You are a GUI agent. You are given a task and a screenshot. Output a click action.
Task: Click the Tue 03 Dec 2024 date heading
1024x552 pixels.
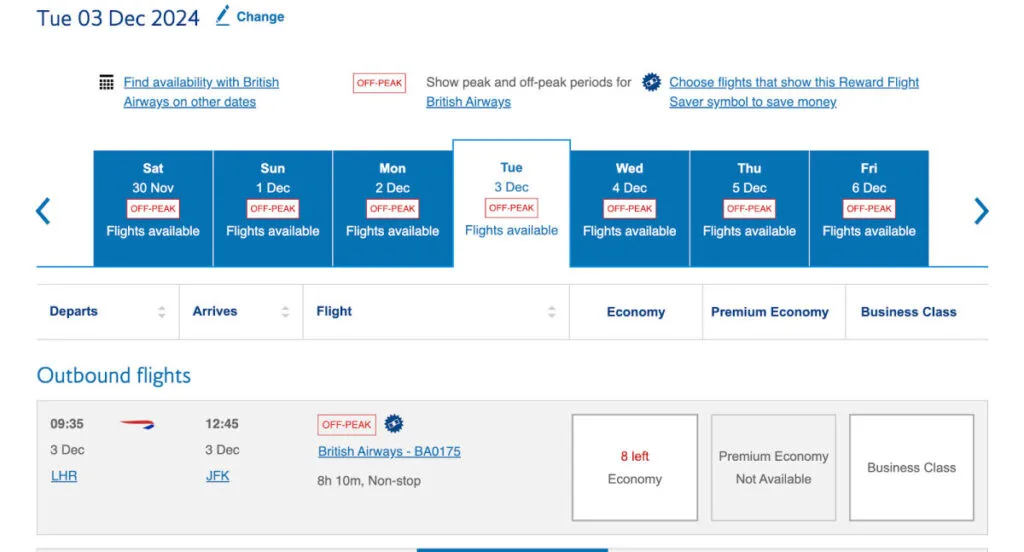[x=118, y=18]
